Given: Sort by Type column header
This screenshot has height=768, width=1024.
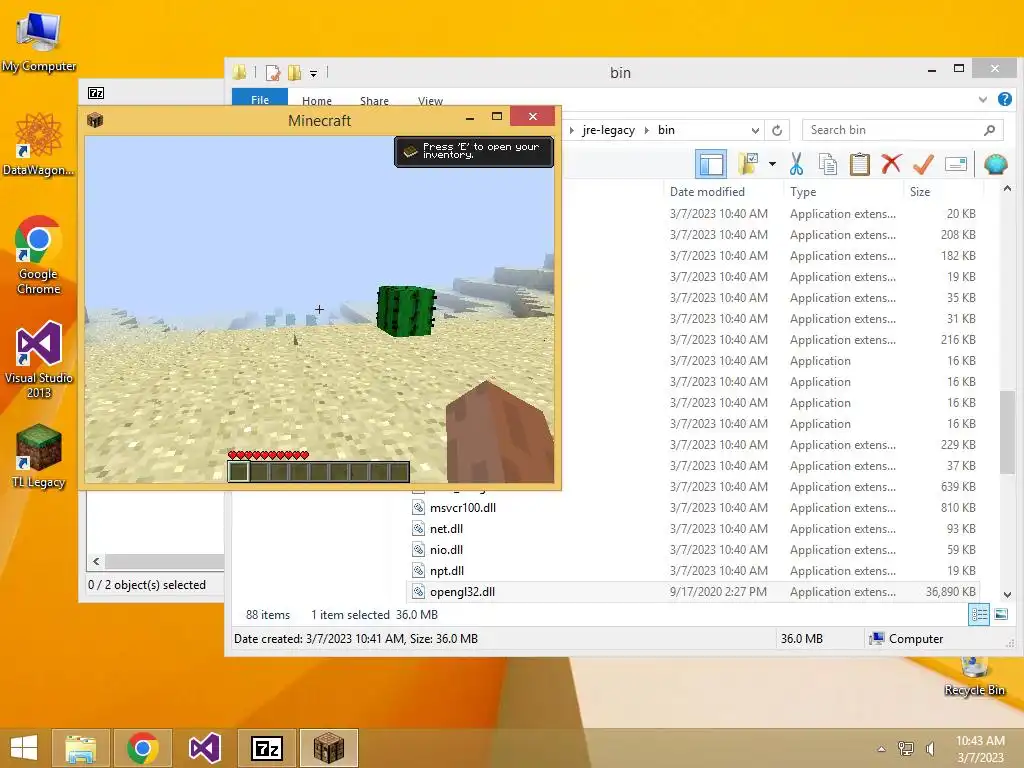Looking at the screenshot, I should pos(803,191).
